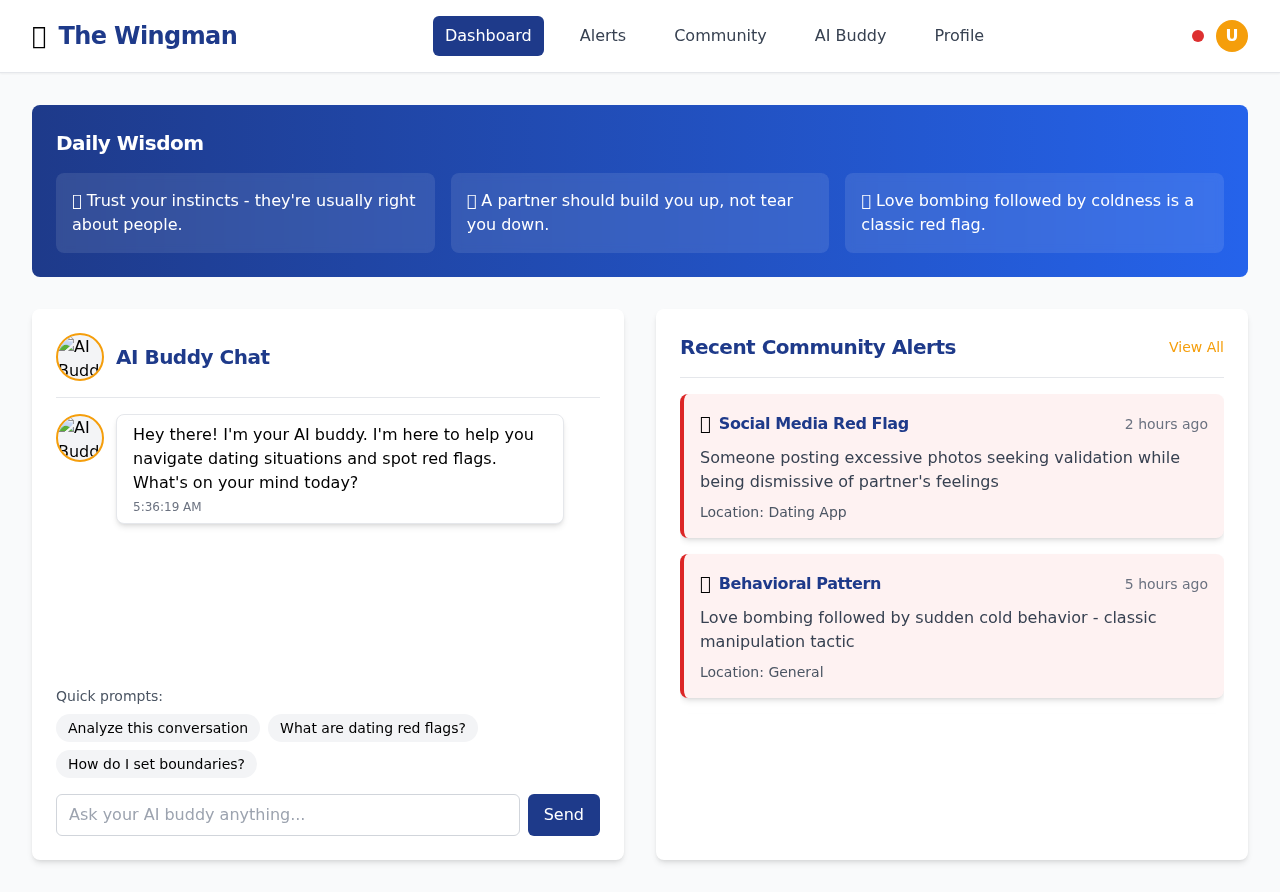Click the Ask your AI buddy input field
The height and width of the screenshot is (892, 1280).
288,814
